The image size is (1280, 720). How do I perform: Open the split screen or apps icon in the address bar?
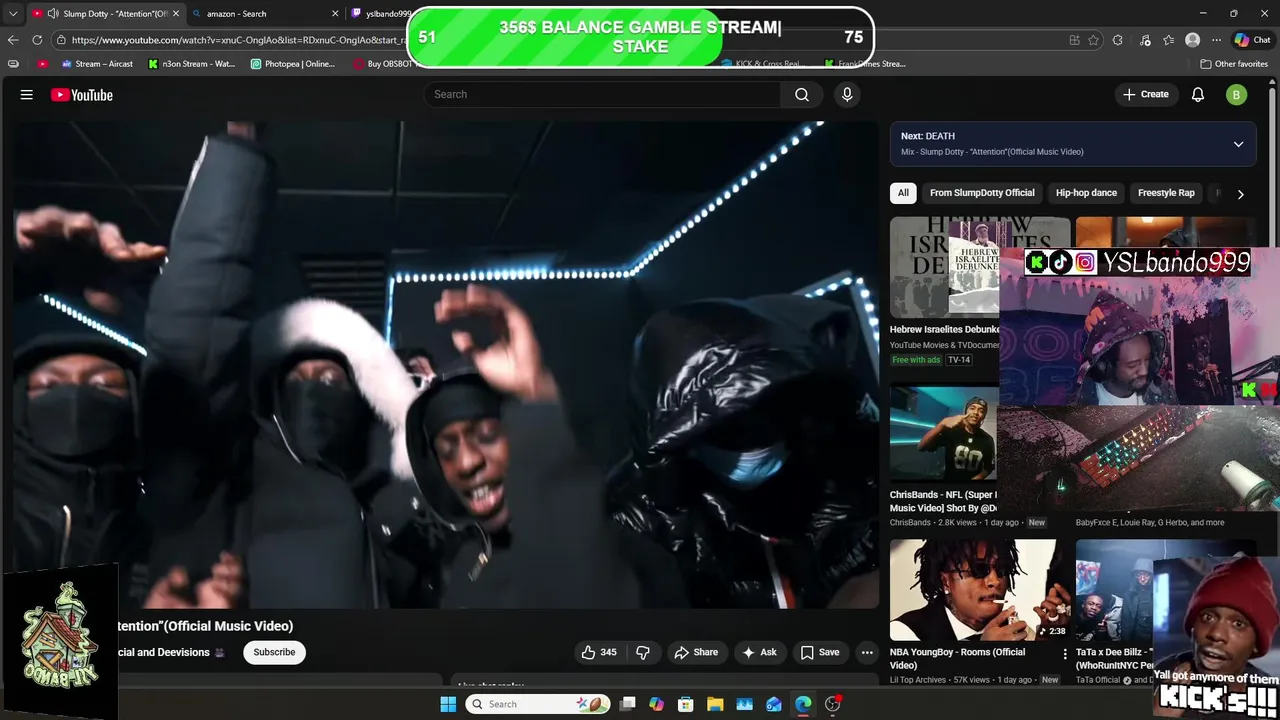click(1074, 40)
